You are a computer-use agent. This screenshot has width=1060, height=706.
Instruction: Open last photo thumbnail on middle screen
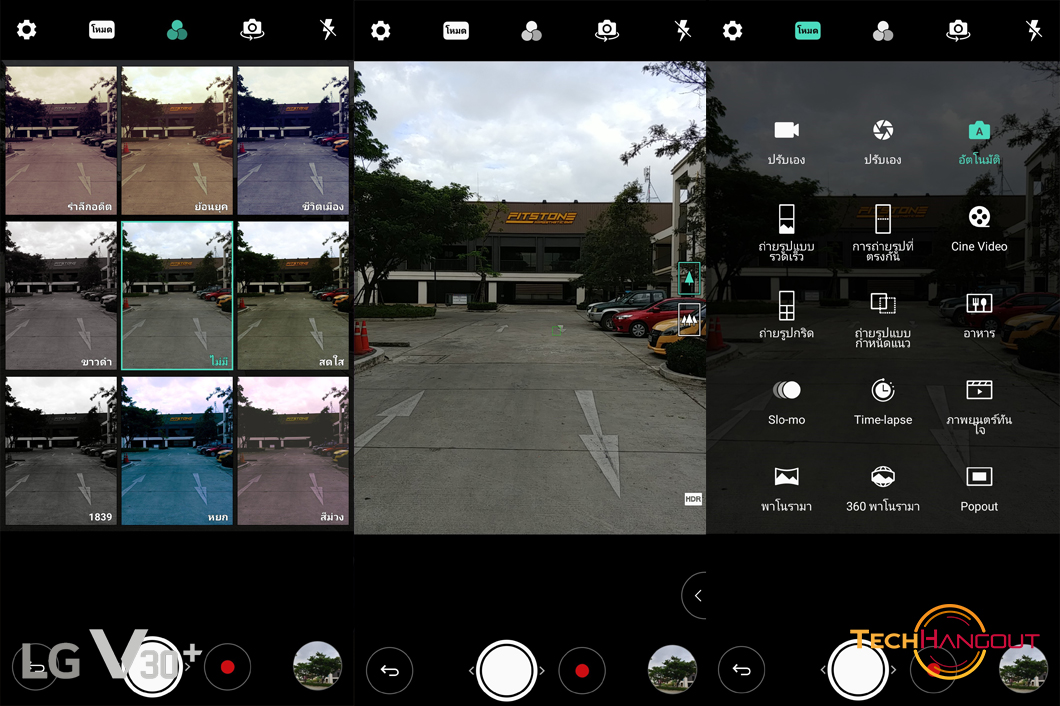672,669
